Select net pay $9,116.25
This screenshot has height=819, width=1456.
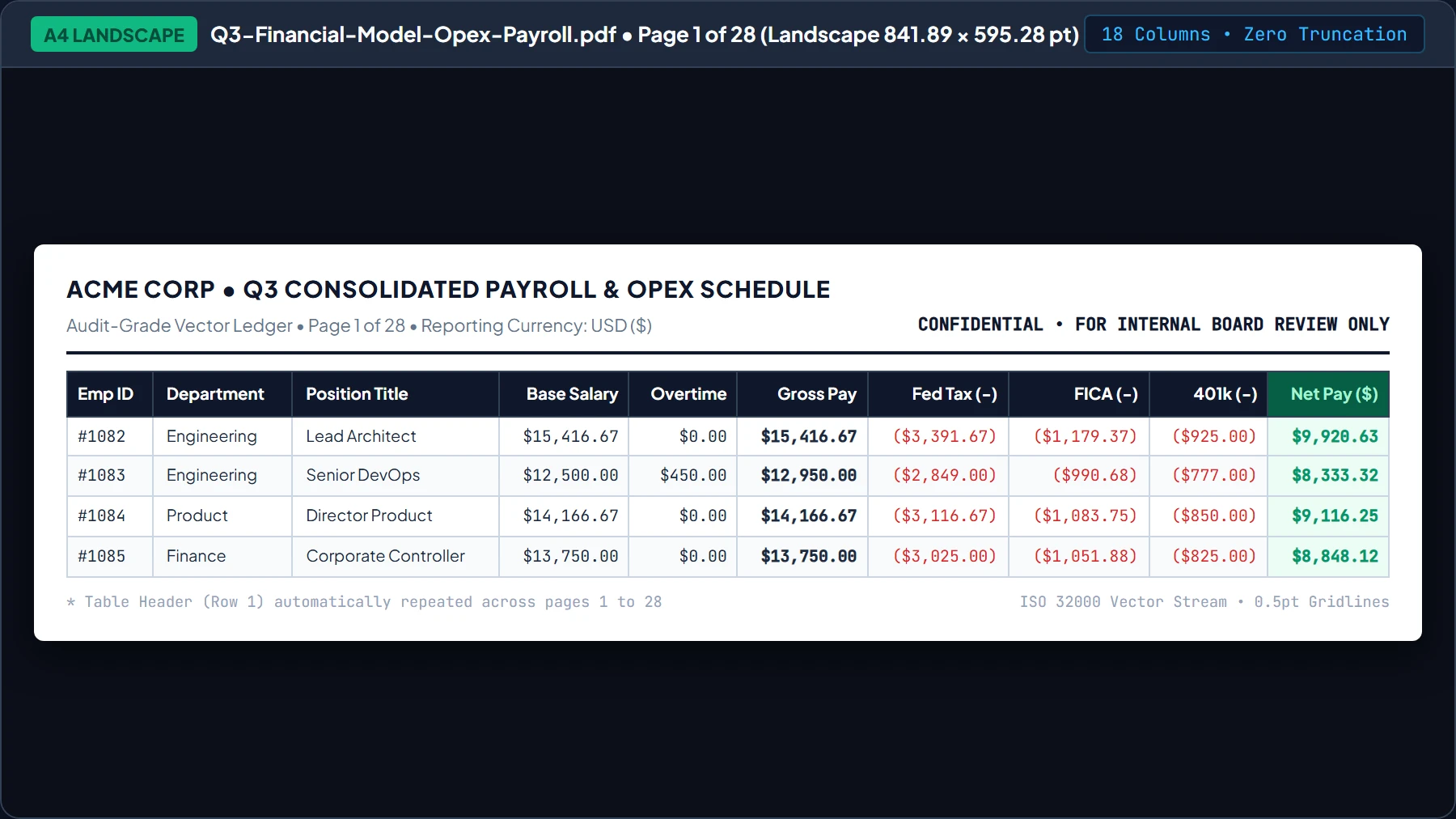tap(1328, 516)
